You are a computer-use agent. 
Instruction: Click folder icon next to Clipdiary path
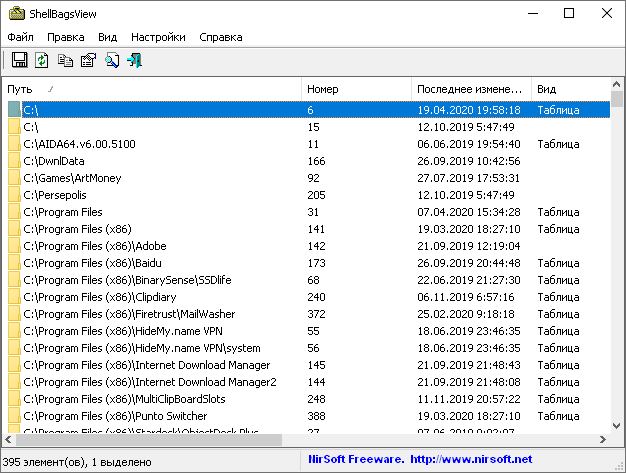tap(14, 297)
